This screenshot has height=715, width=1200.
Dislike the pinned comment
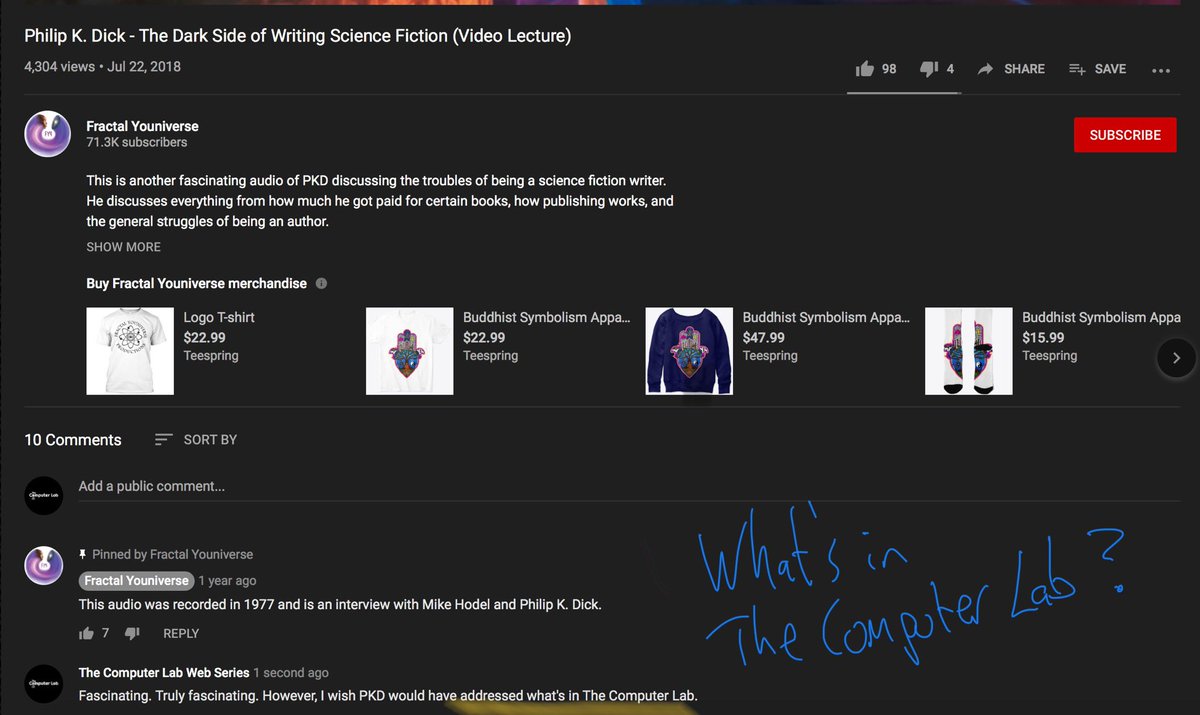coord(132,633)
